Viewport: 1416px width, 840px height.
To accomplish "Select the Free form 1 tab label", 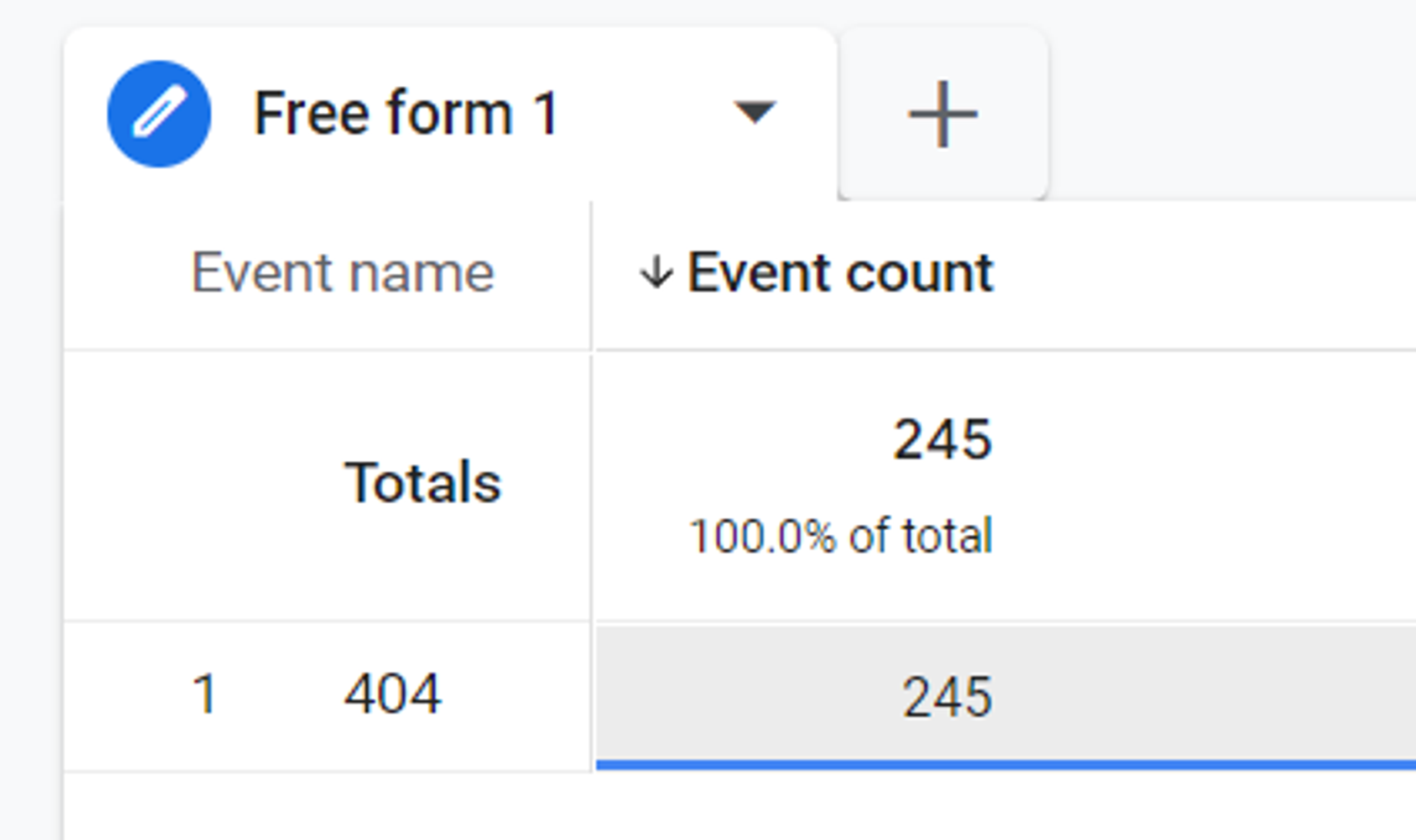I will coord(405,114).
